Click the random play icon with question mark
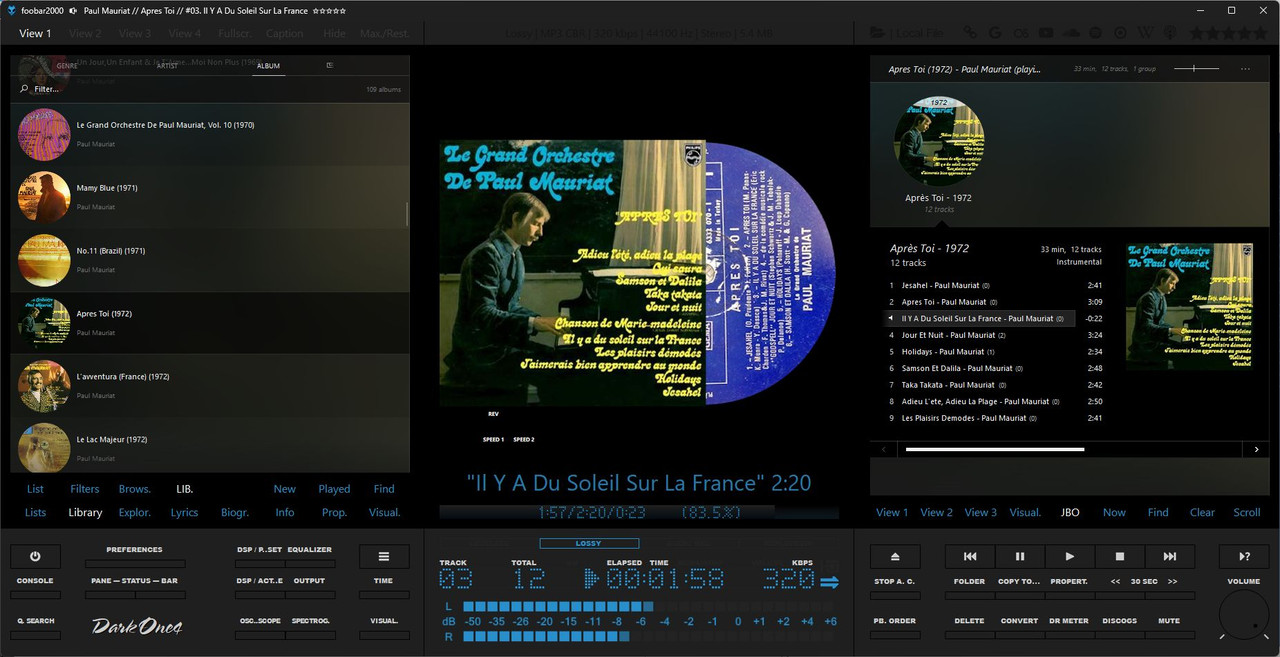The width and height of the screenshot is (1280, 657). pyautogui.click(x=1244, y=556)
